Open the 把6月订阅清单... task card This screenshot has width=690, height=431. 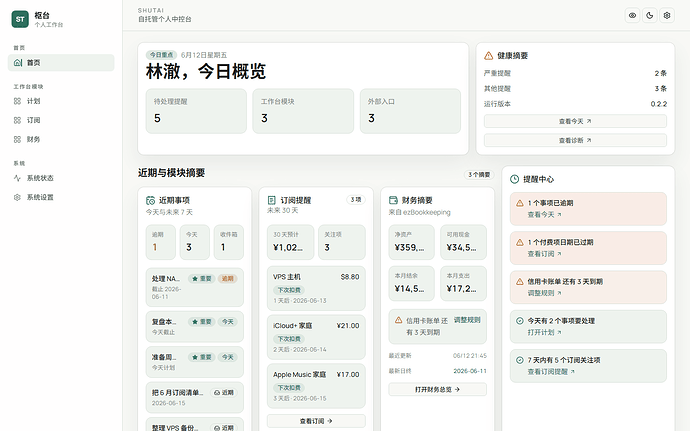[x=195, y=398]
